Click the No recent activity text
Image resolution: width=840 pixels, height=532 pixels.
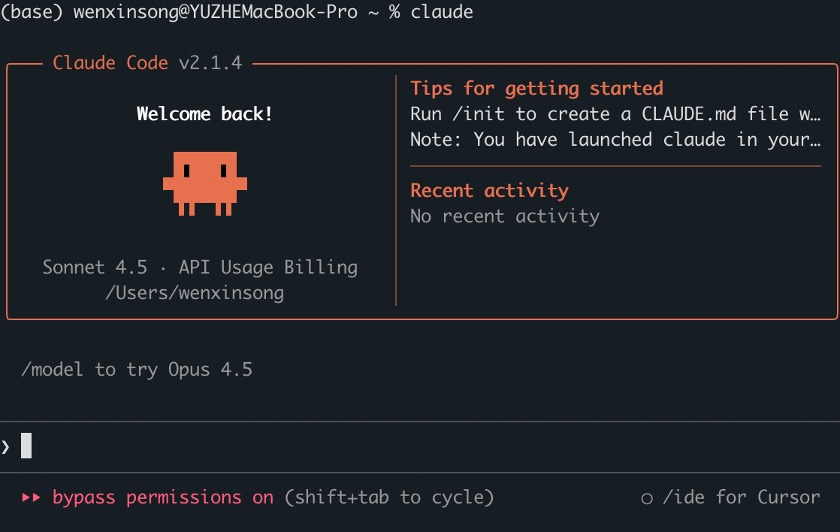click(505, 216)
